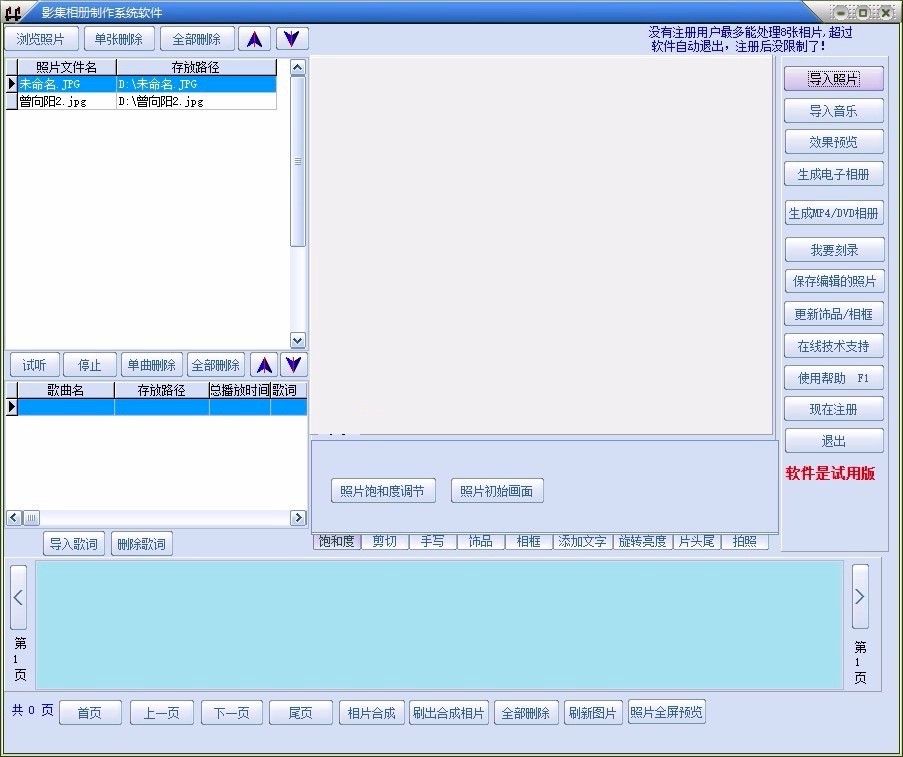The height and width of the screenshot is (757, 903).
Task: Go to next thumbnail page with right chevron
Action: [x=860, y=596]
